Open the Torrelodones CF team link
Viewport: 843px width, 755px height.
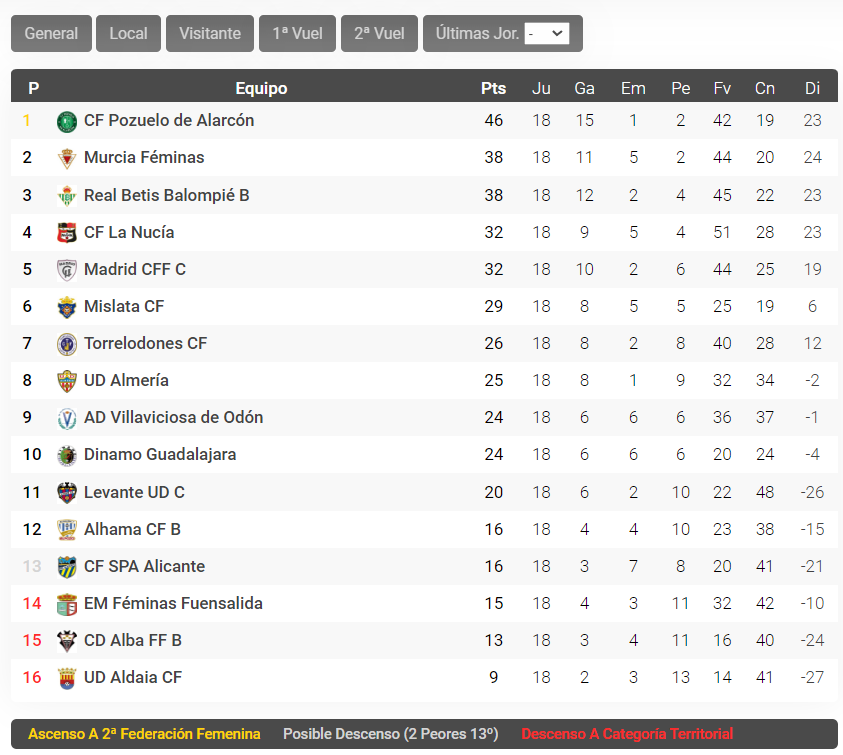(145, 343)
